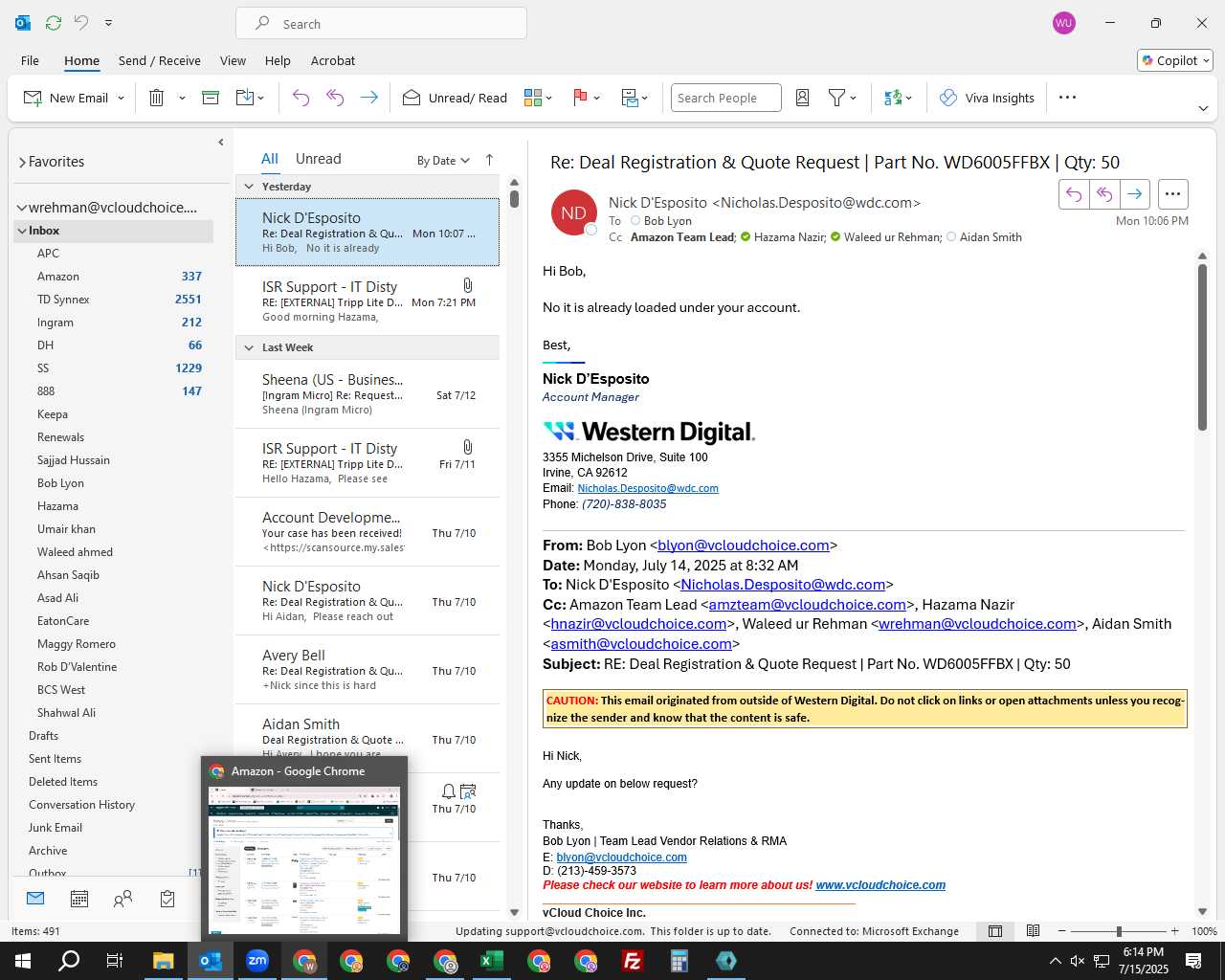This screenshot has width=1225, height=980.
Task: Expand the Favorites section
Action: tap(22, 162)
